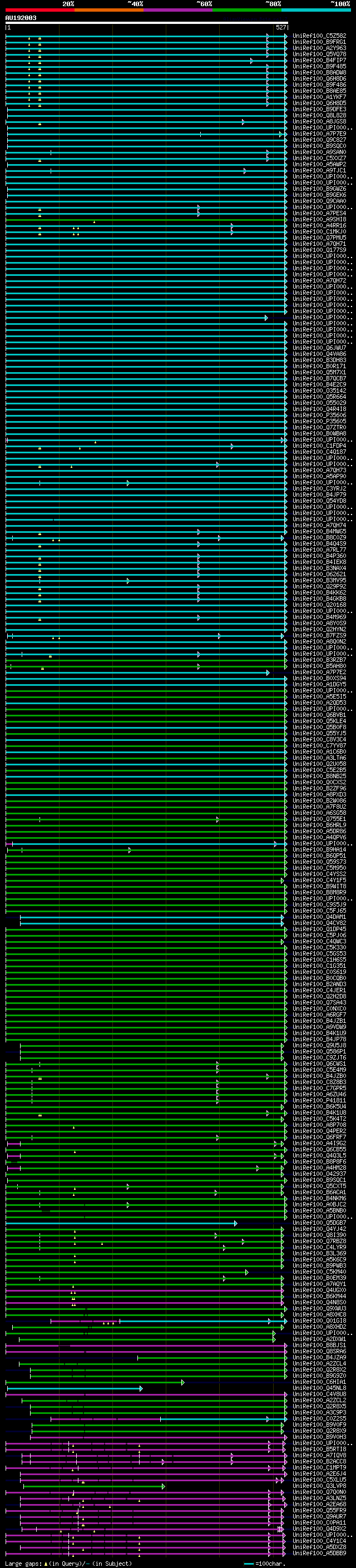Click the query end position 527
356x1568 pixels.
(x=280, y=27)
